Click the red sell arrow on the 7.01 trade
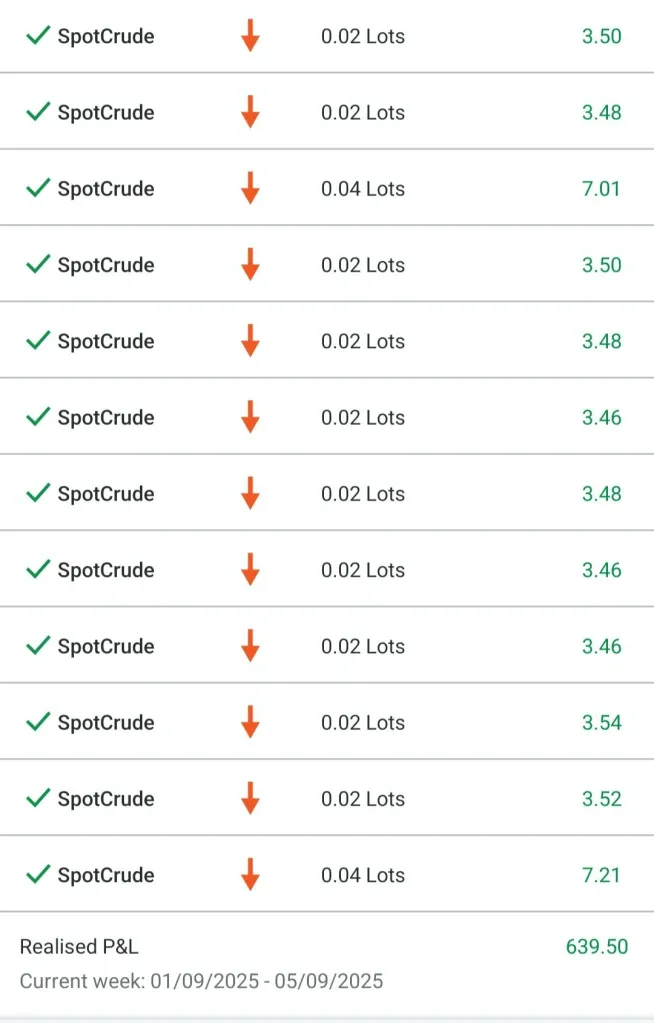Screen dimensions: 654x1023 250,188
